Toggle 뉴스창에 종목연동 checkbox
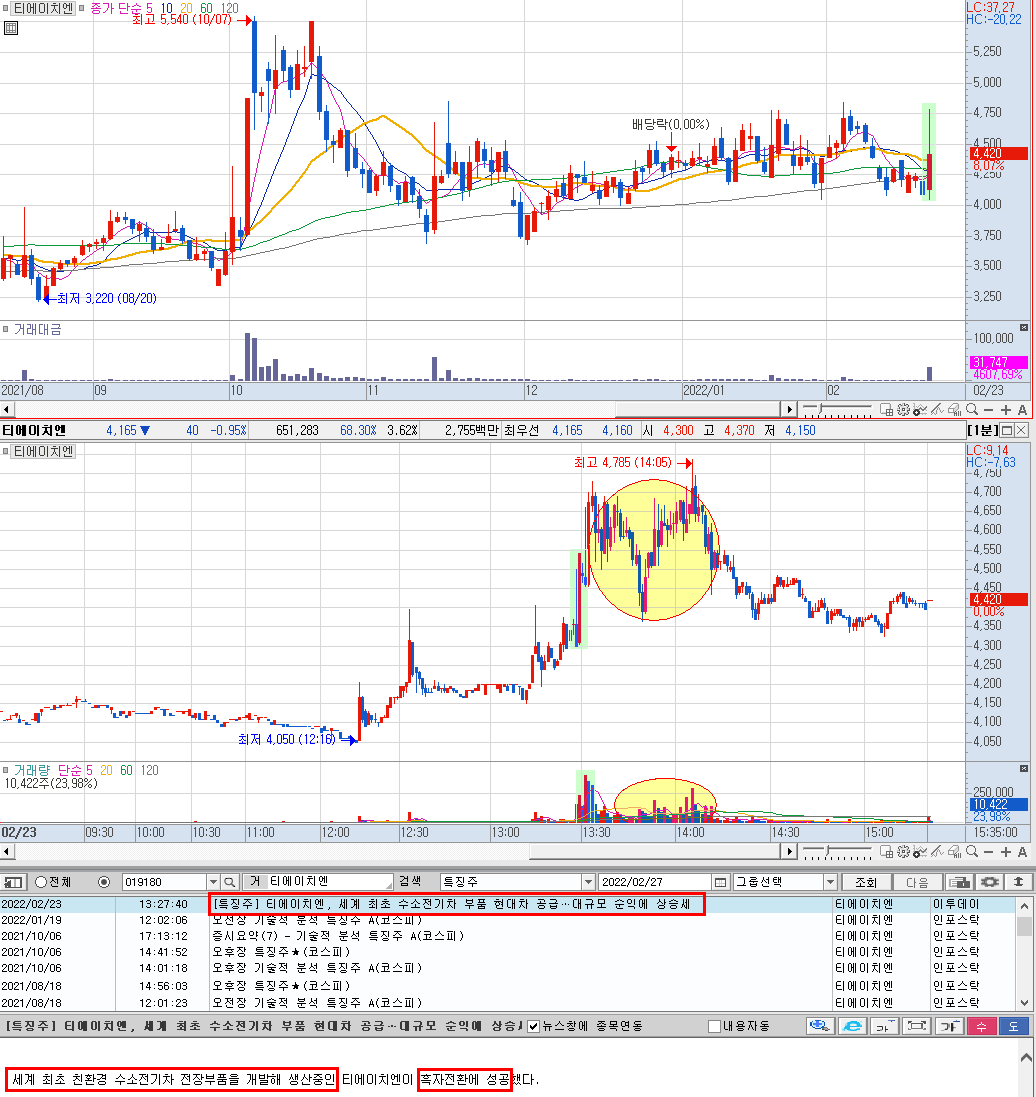The height and width of the screenshot is (1097, 1036). (x=534, y=1026)
